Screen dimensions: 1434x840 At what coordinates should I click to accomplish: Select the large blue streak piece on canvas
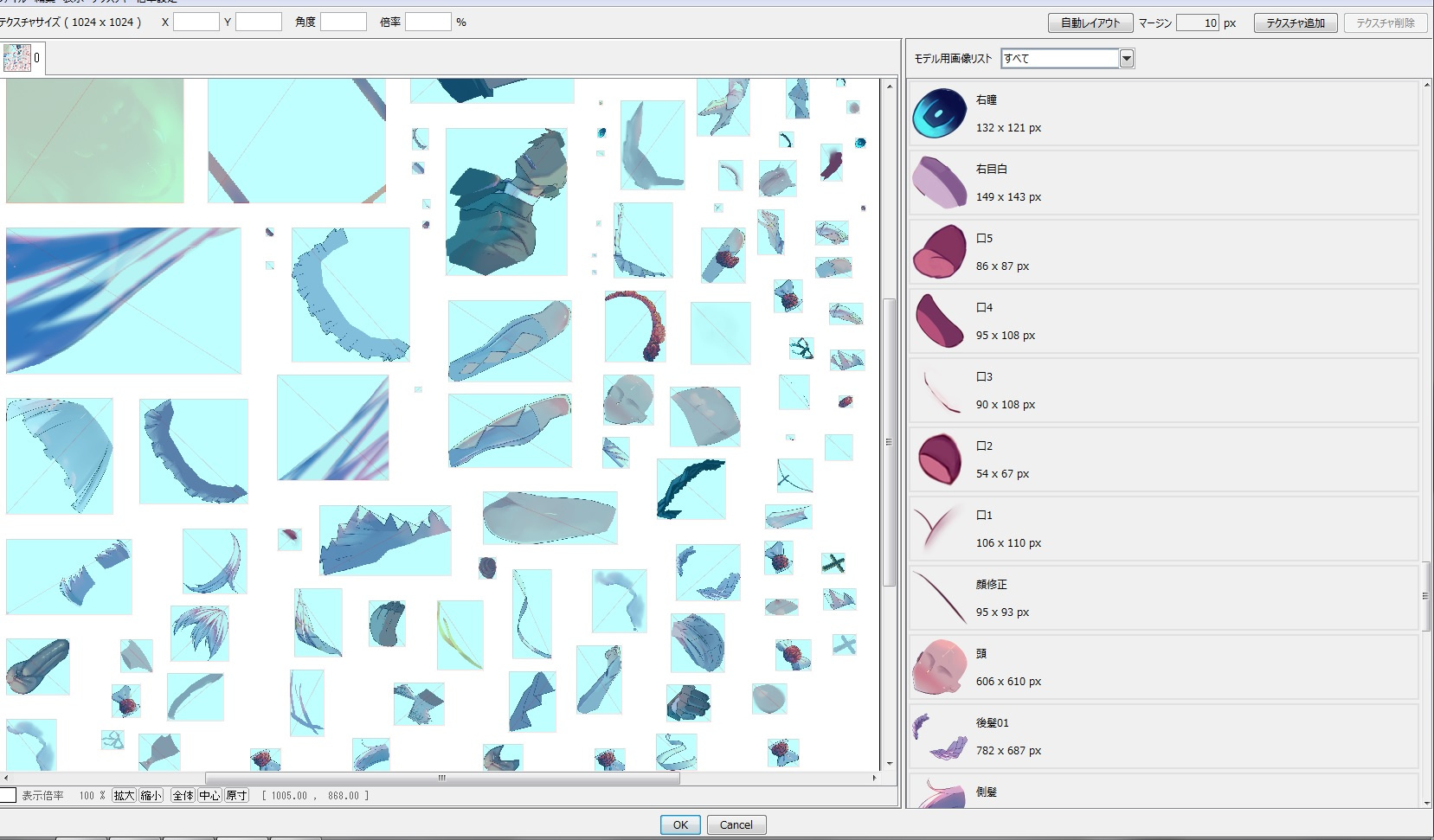(123, 300)
